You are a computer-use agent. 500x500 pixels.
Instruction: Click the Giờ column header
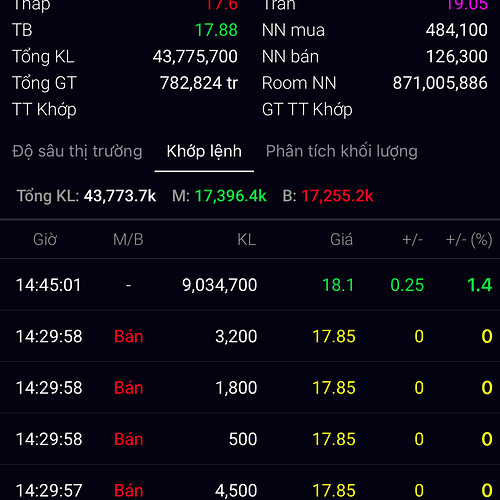click(x=45, y=239)
